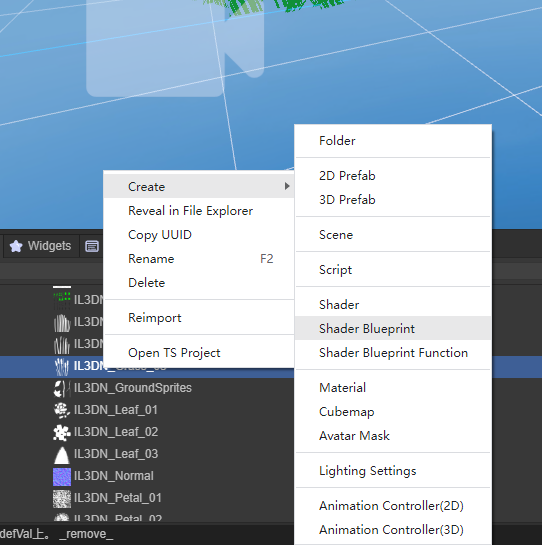This screenshot has width=542, height=545.
Task: Select the IL3DN_Petal_01 texture icon
Action: 62,498
